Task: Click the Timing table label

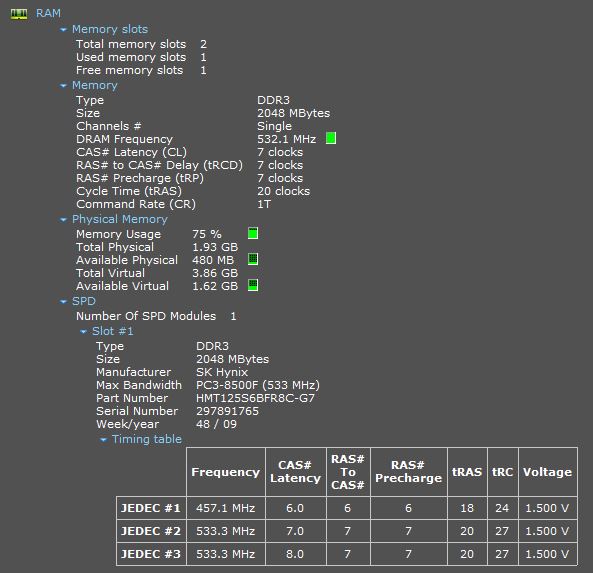Action: [147, 439]
